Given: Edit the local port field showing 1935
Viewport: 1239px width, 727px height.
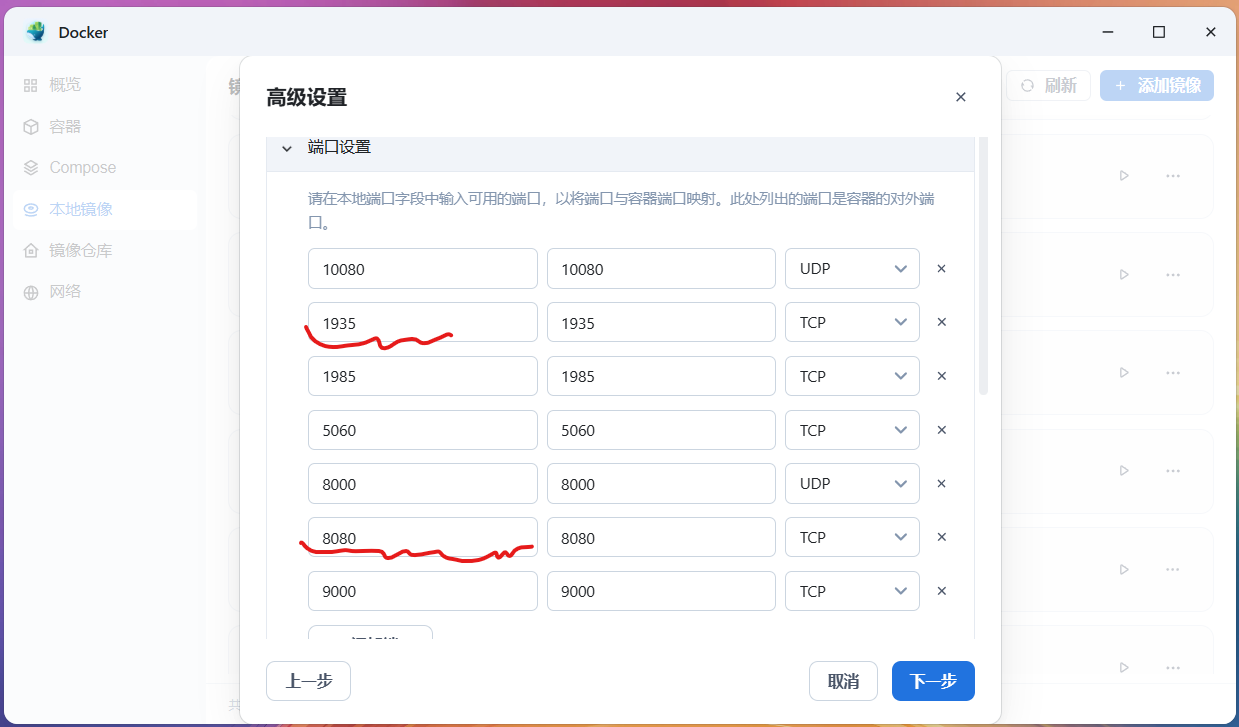Looking at the screenshot, I should (x=423, y=322).
